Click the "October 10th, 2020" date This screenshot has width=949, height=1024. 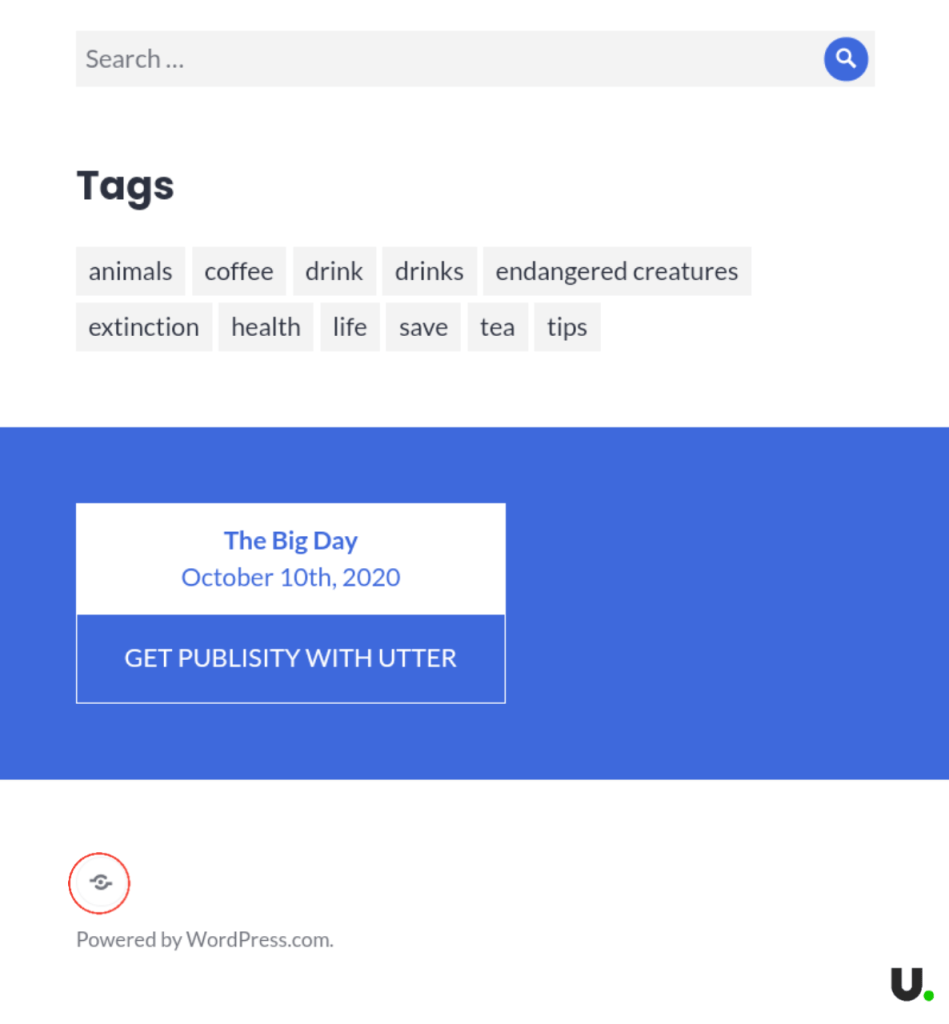tap(291, 577)
